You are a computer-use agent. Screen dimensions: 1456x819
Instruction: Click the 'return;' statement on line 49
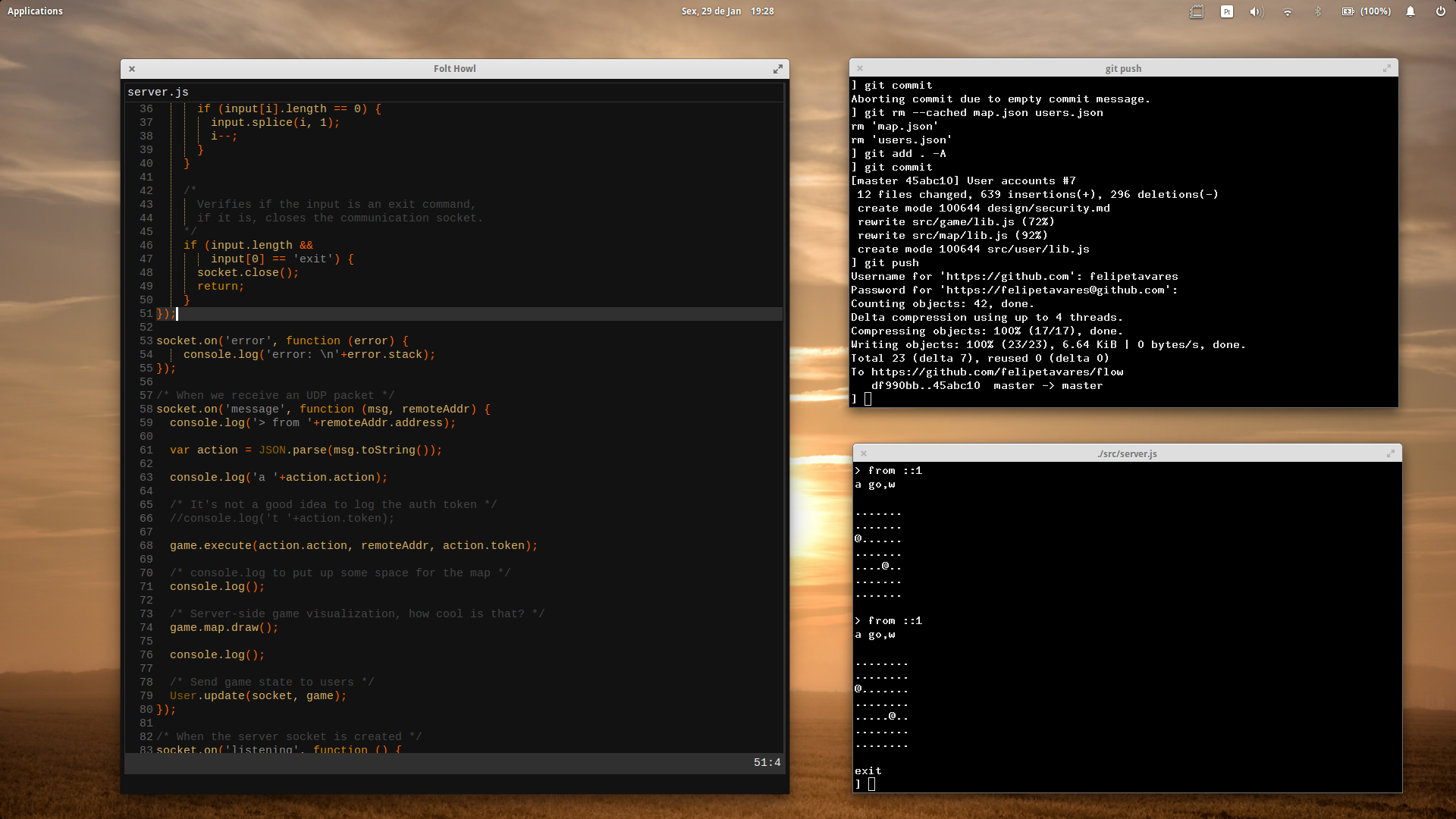(x=221, y=287)
